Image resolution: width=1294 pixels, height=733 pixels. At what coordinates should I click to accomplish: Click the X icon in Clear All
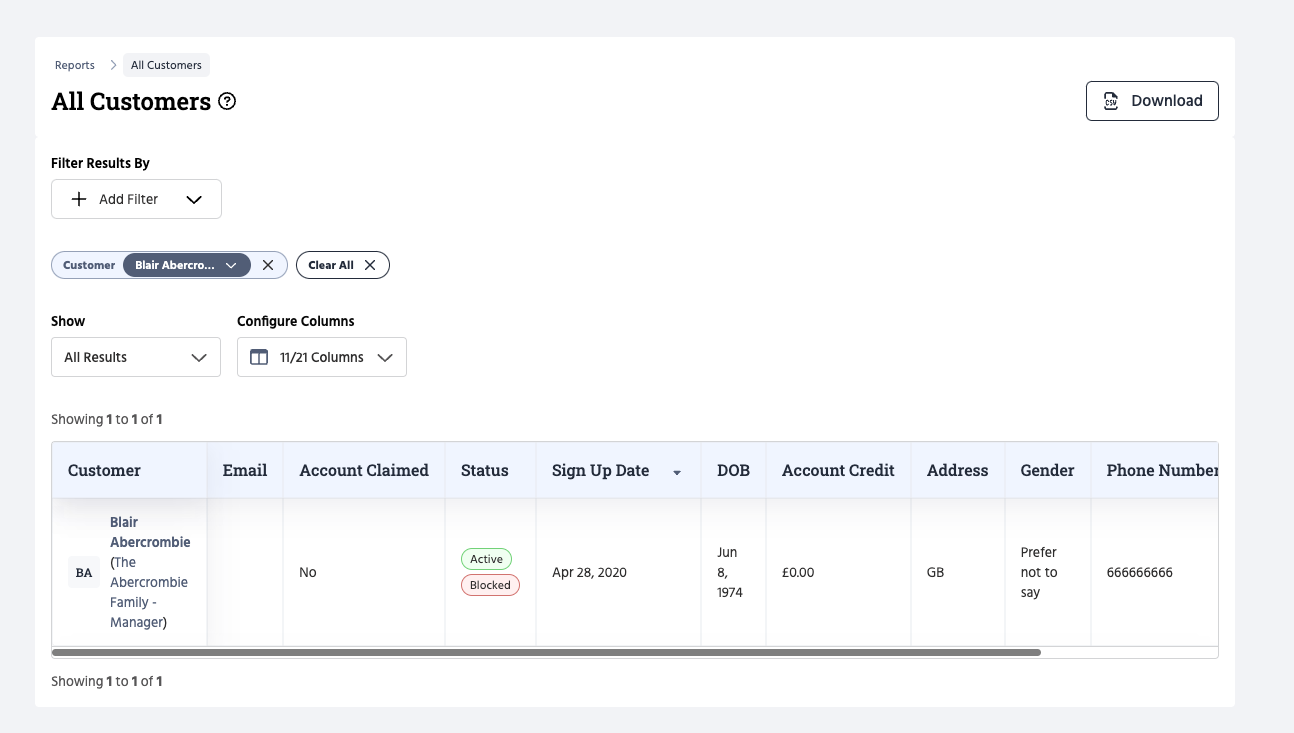pyautogui.click(x=370, y=265)
